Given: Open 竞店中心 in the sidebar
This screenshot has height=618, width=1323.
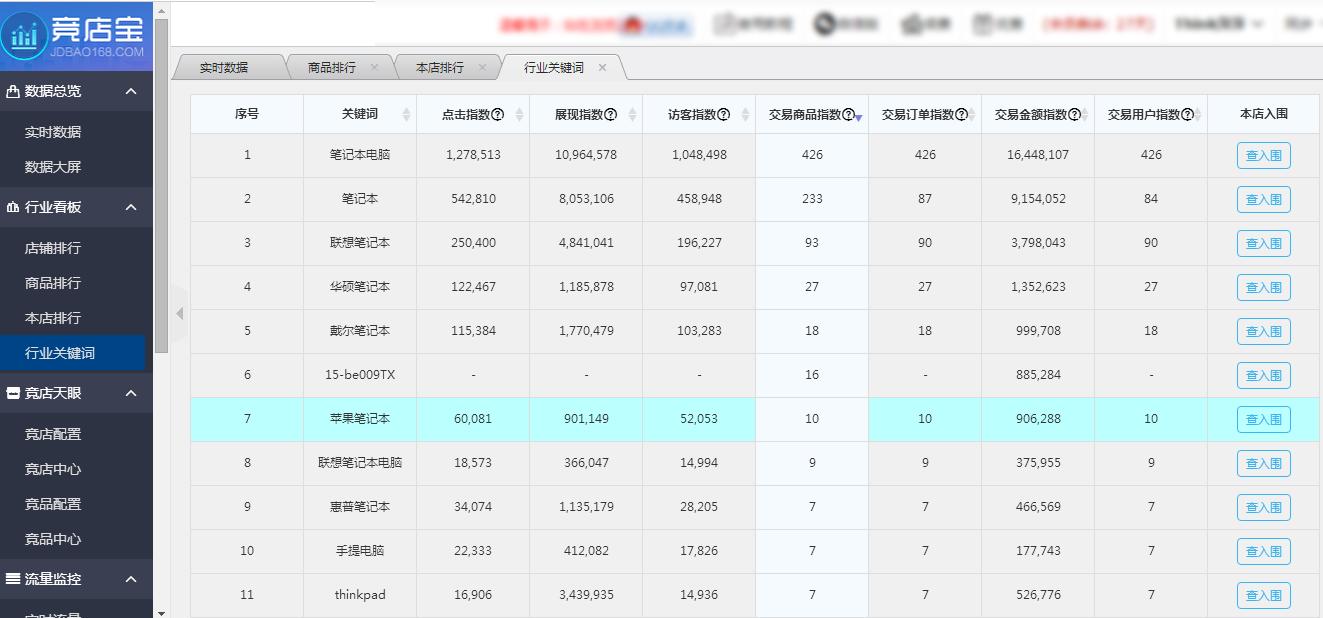Looking at the screenshot, I should coord(53,469).
